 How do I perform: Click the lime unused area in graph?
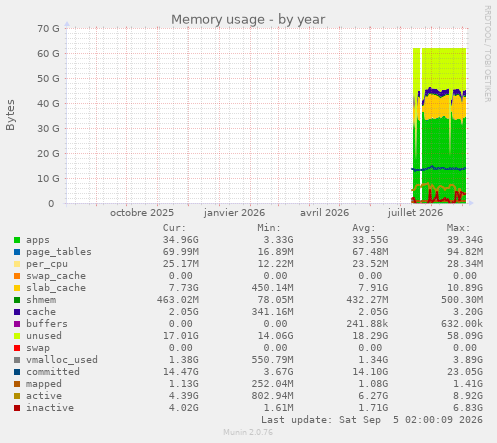(443, 67)
